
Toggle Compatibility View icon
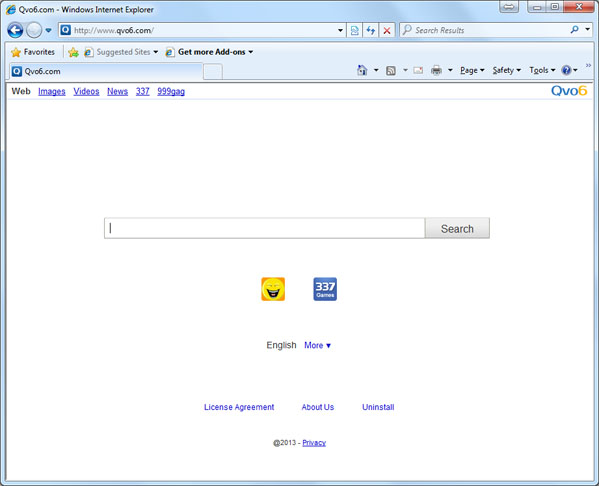pyautogui.click(x=355, y=31)
